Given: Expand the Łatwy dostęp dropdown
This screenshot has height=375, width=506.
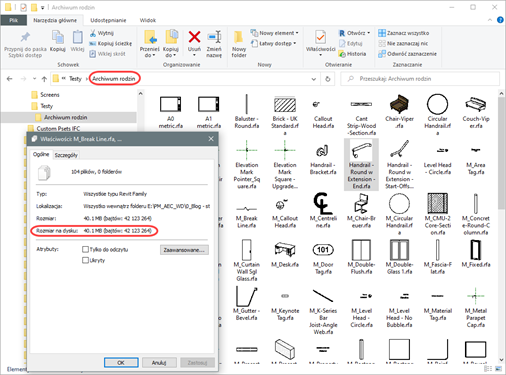Looking at the screenshot, I should 295,43.
